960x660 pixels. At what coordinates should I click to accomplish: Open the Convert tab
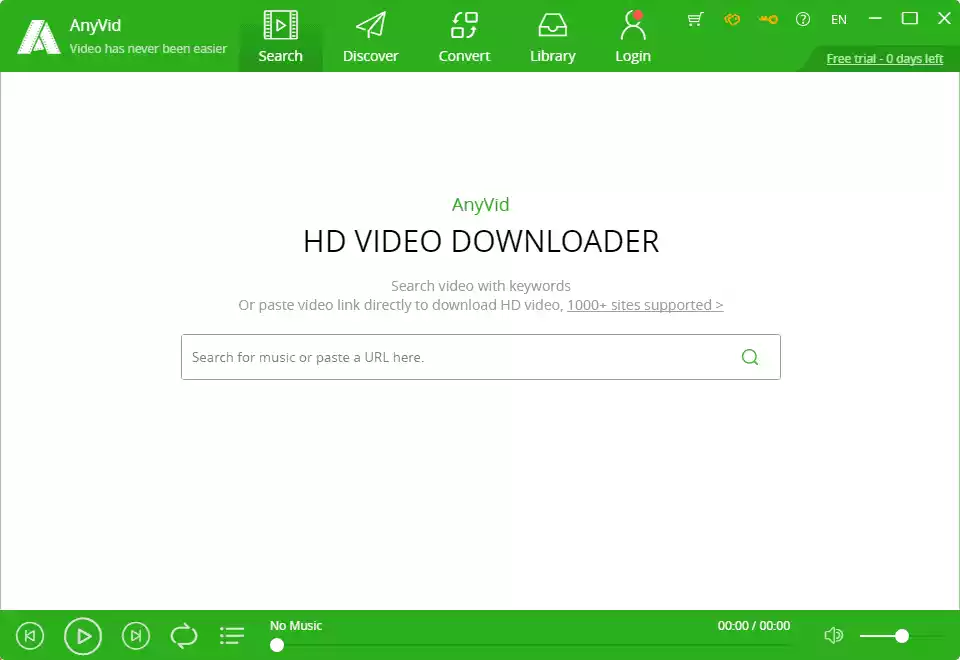pos(464,37)
